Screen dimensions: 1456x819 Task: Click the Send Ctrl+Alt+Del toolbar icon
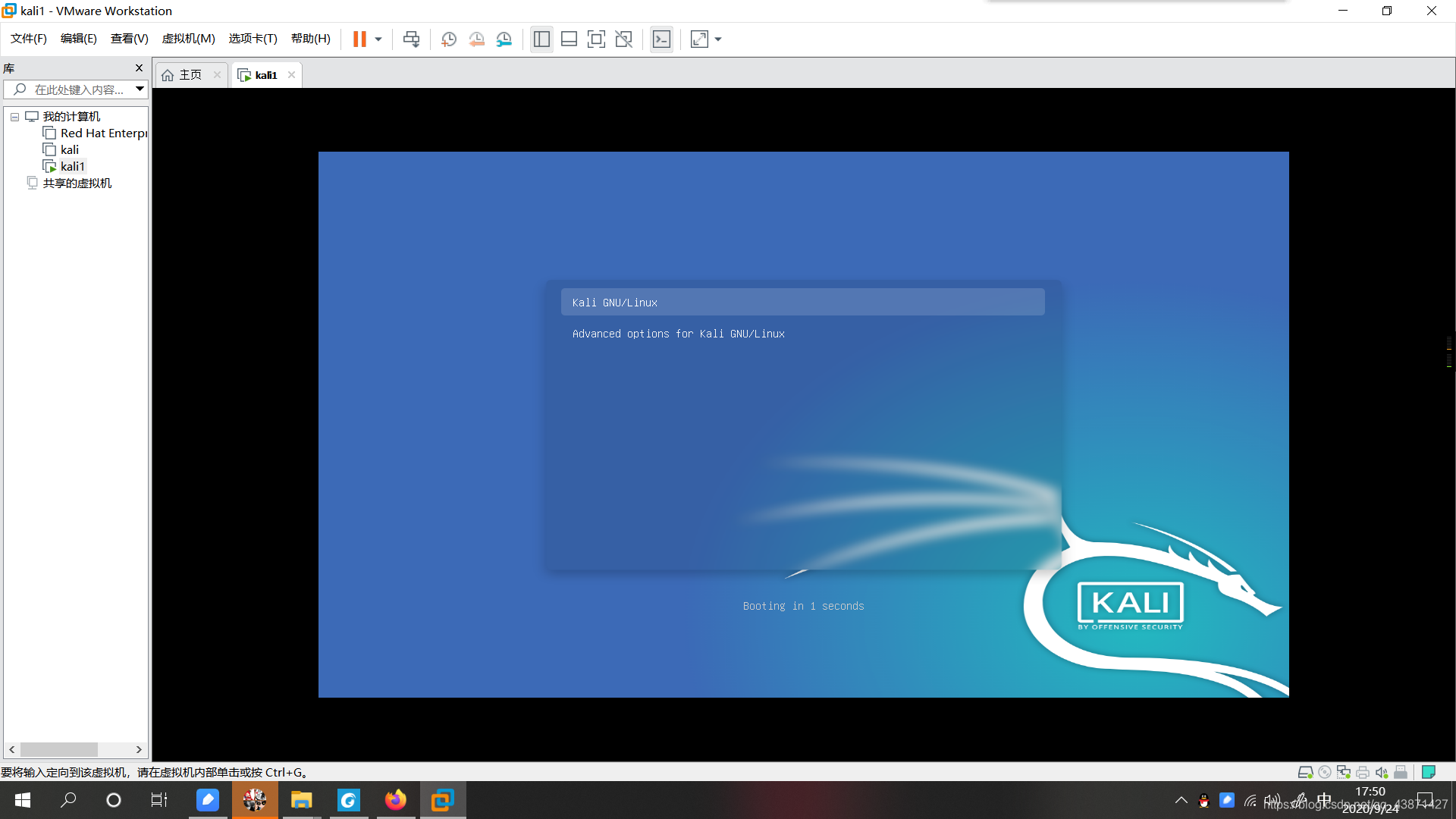pyautogui.click(x=411, y=39)
